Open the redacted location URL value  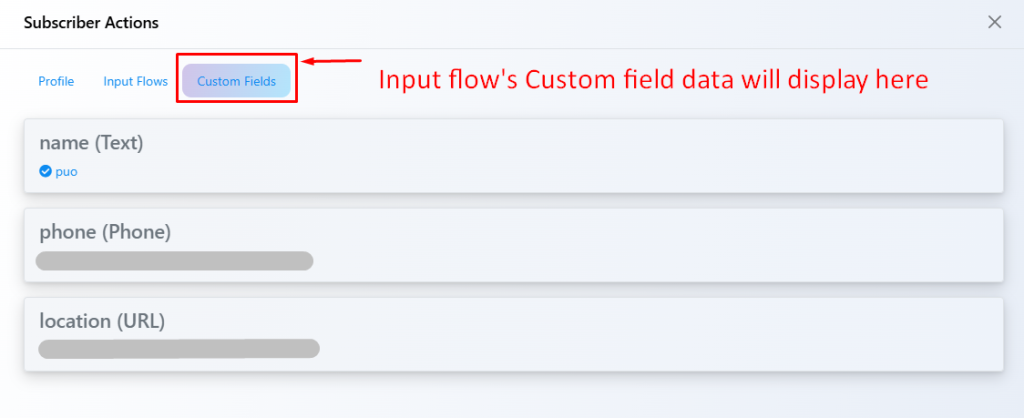pyautogui.click(x=179, y=349)
